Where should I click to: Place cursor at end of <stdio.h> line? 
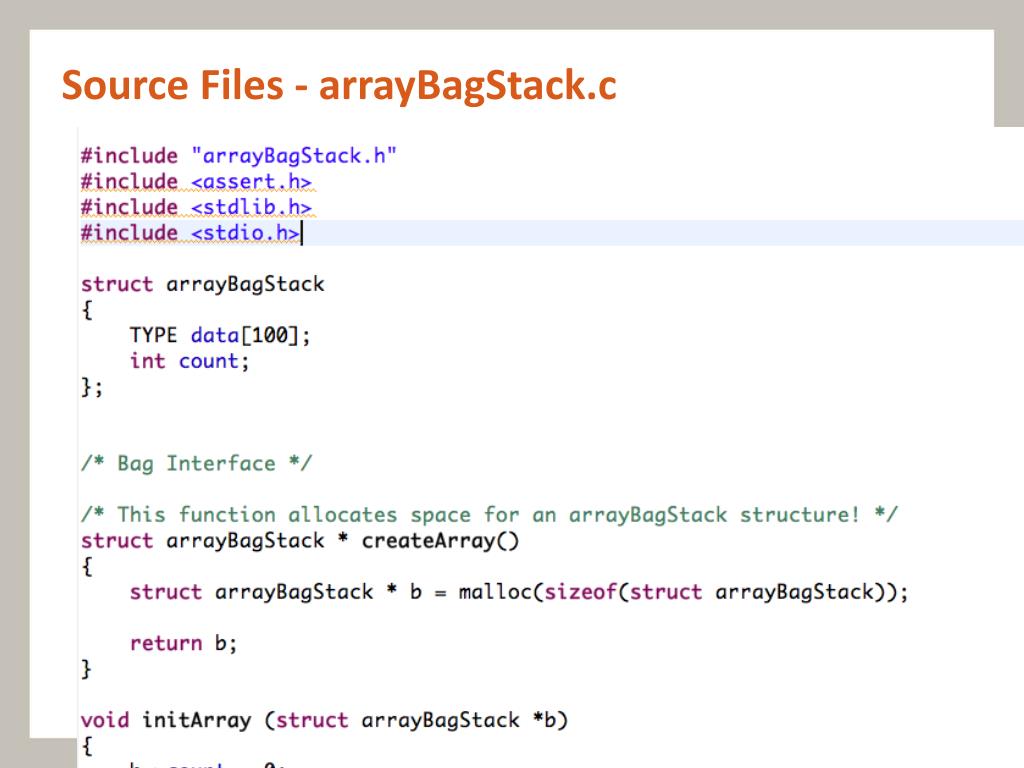click(x=301, y=234)
